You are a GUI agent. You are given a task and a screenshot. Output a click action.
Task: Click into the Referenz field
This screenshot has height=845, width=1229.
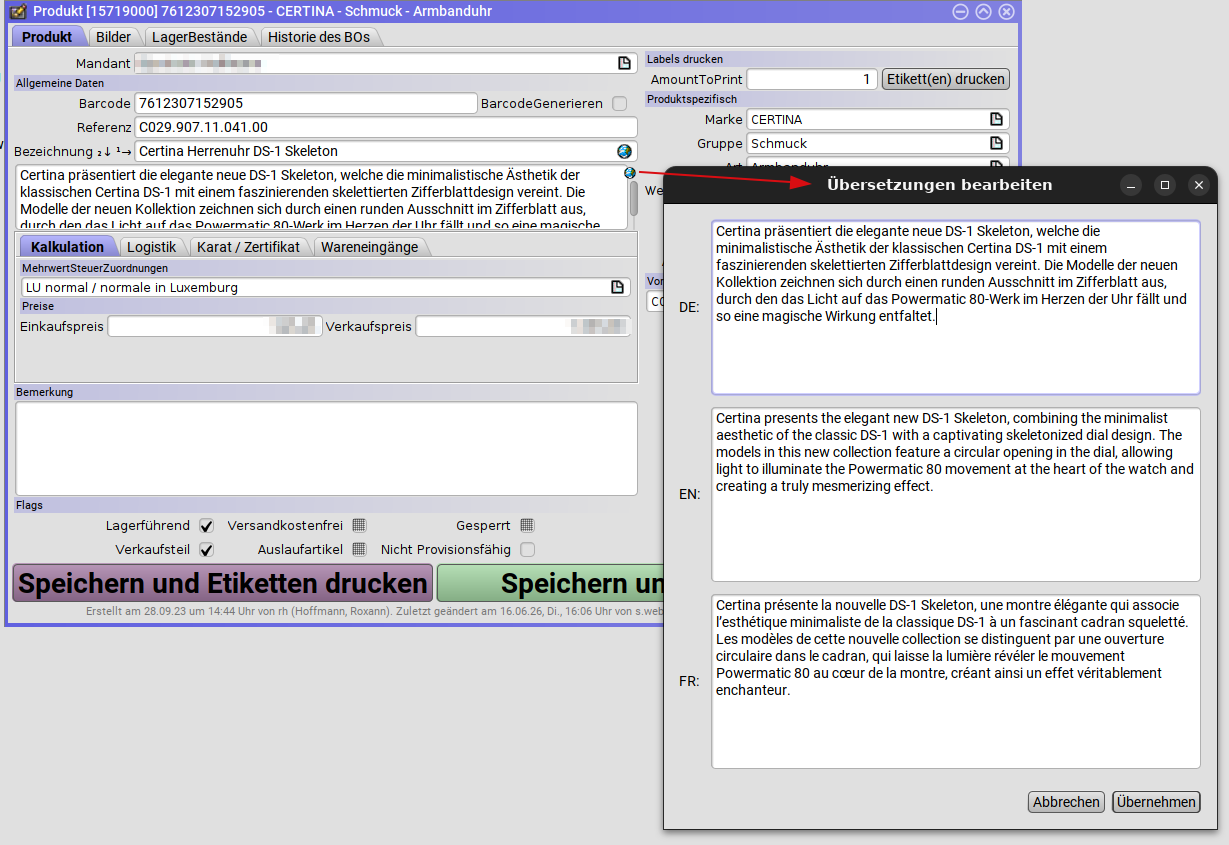[x=386, y=127]
